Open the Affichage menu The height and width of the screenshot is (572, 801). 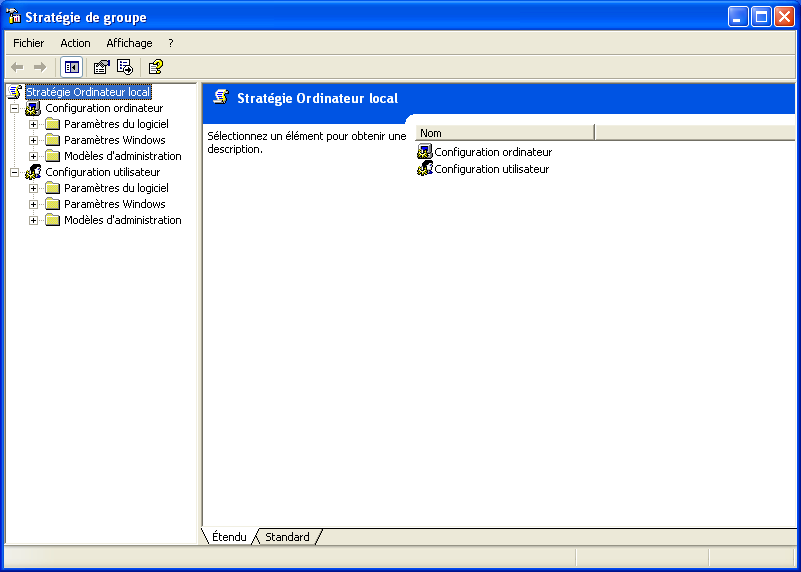pyautogui.click(x=129, y=43)
